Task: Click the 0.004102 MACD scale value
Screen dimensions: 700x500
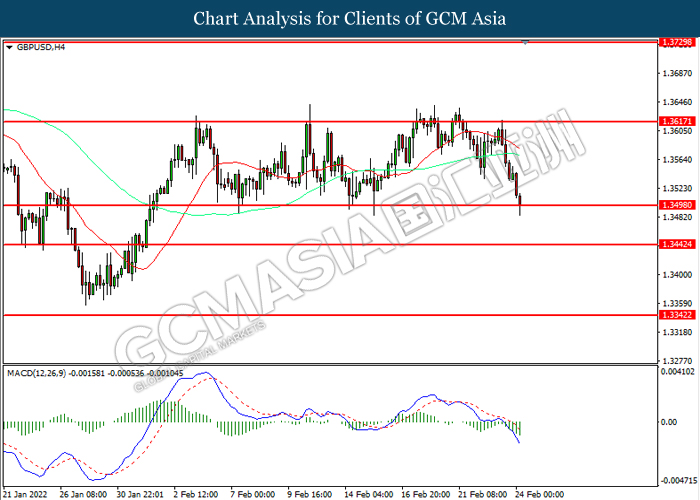Action: (x=678, y=371)
